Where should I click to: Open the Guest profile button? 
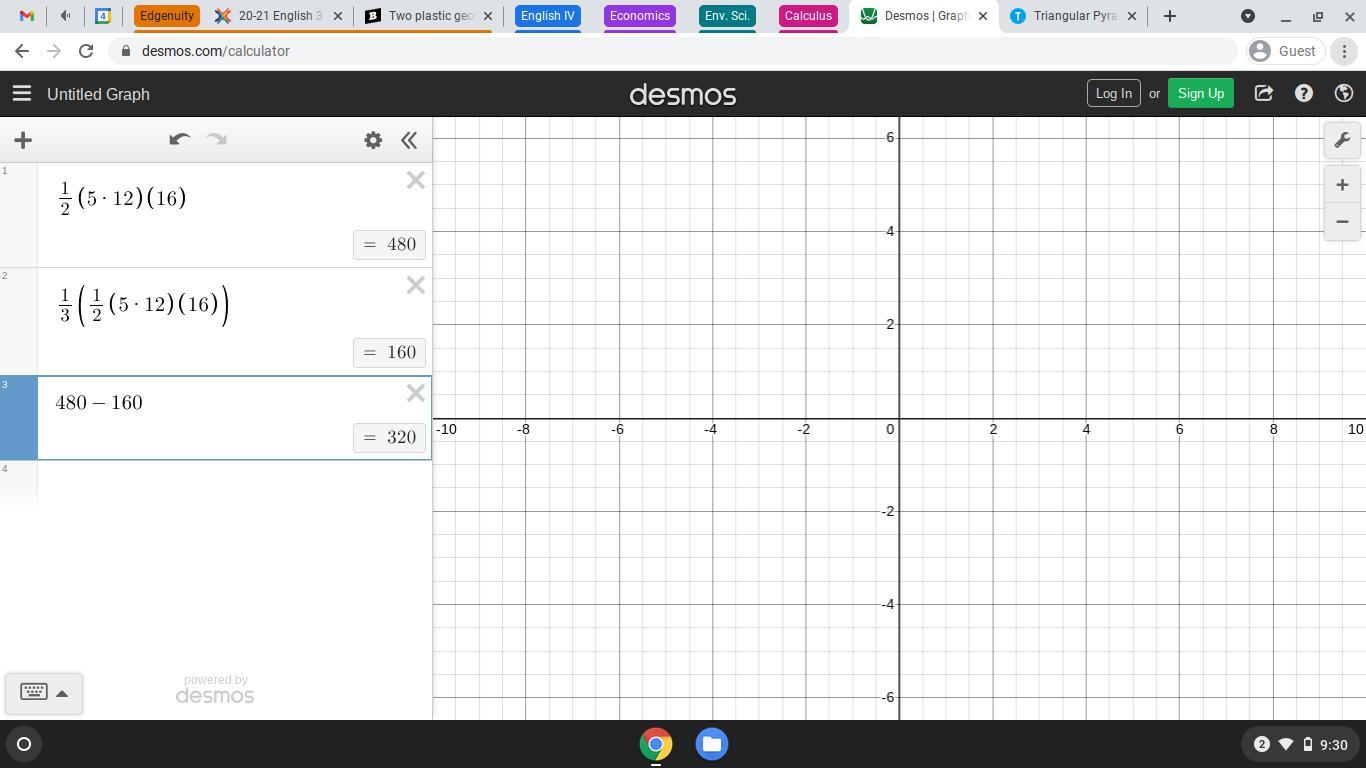click(1283, 51)
